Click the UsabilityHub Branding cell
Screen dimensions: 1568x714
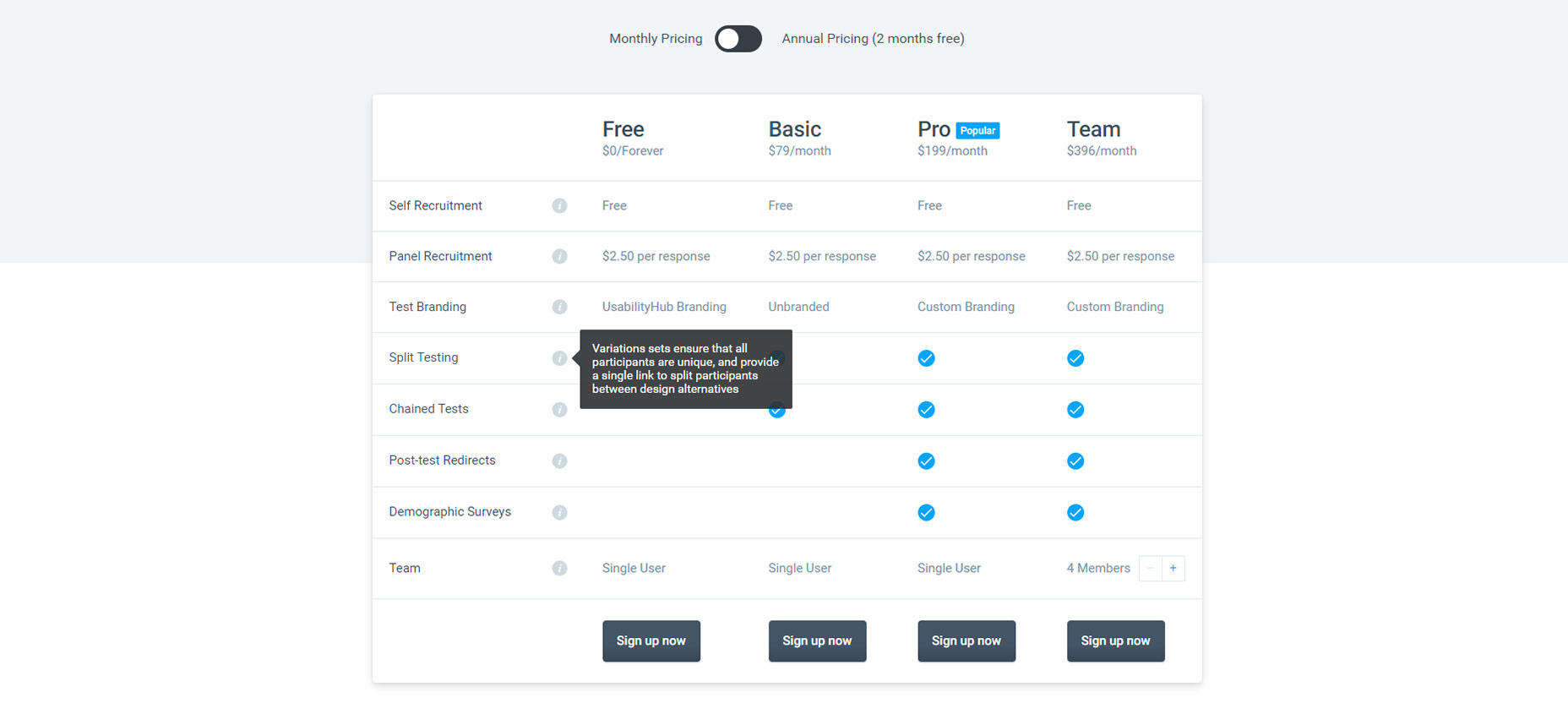pyautogui.click(x=664, y=307)
